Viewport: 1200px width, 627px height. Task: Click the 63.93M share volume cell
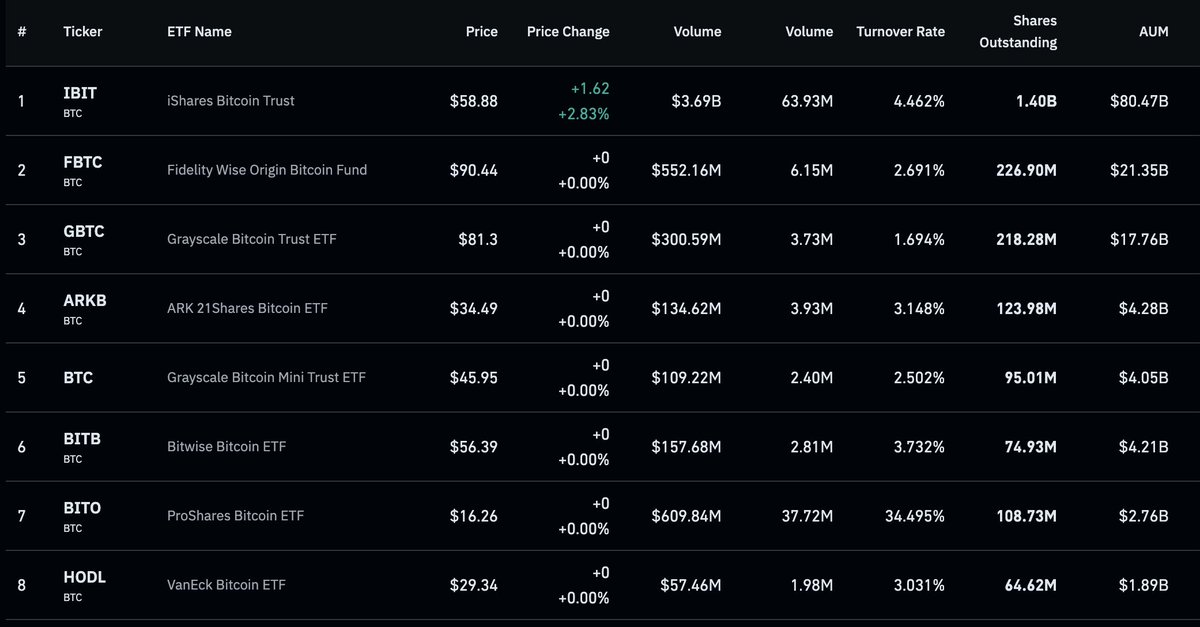click(x=809, y=100)
